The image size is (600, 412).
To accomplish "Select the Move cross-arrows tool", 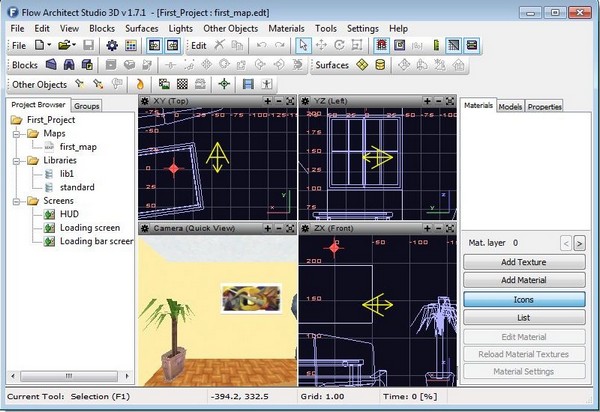I will click(x=321, y=45).
